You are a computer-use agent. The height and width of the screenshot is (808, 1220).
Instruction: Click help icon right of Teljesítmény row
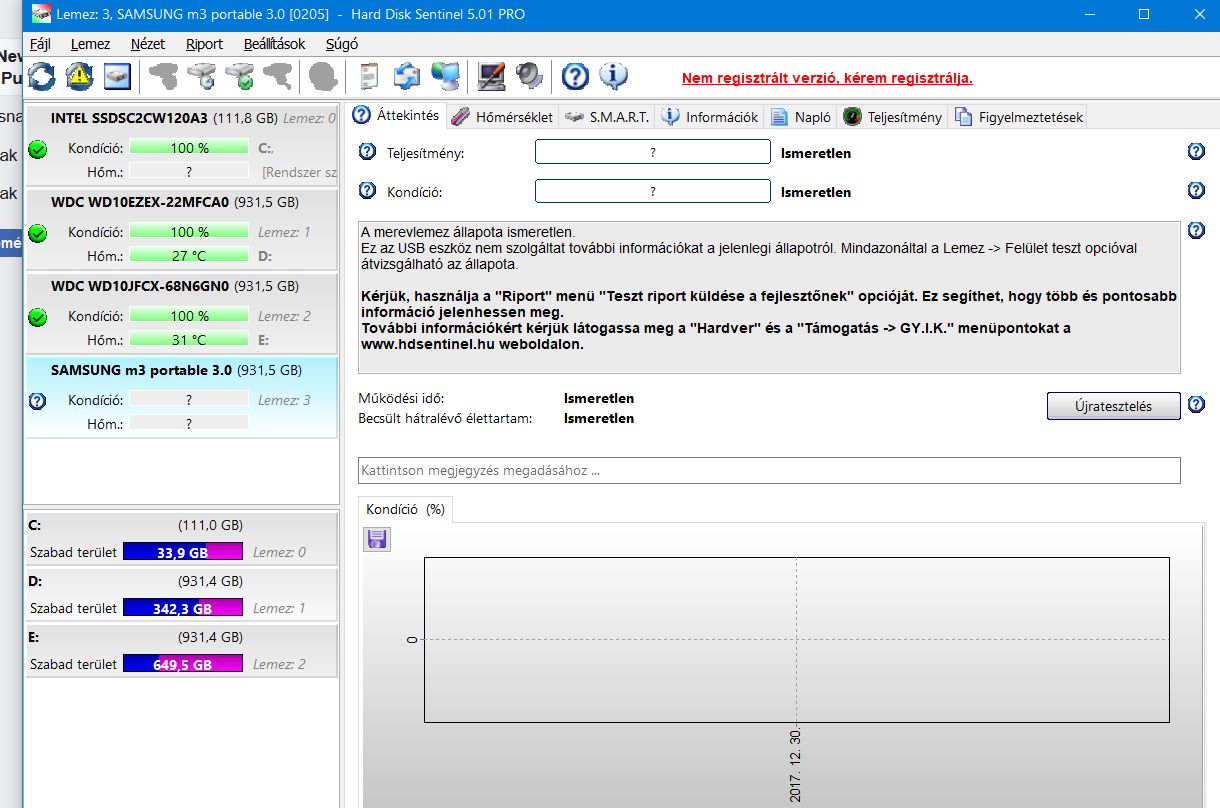[x=1196, y=151]
